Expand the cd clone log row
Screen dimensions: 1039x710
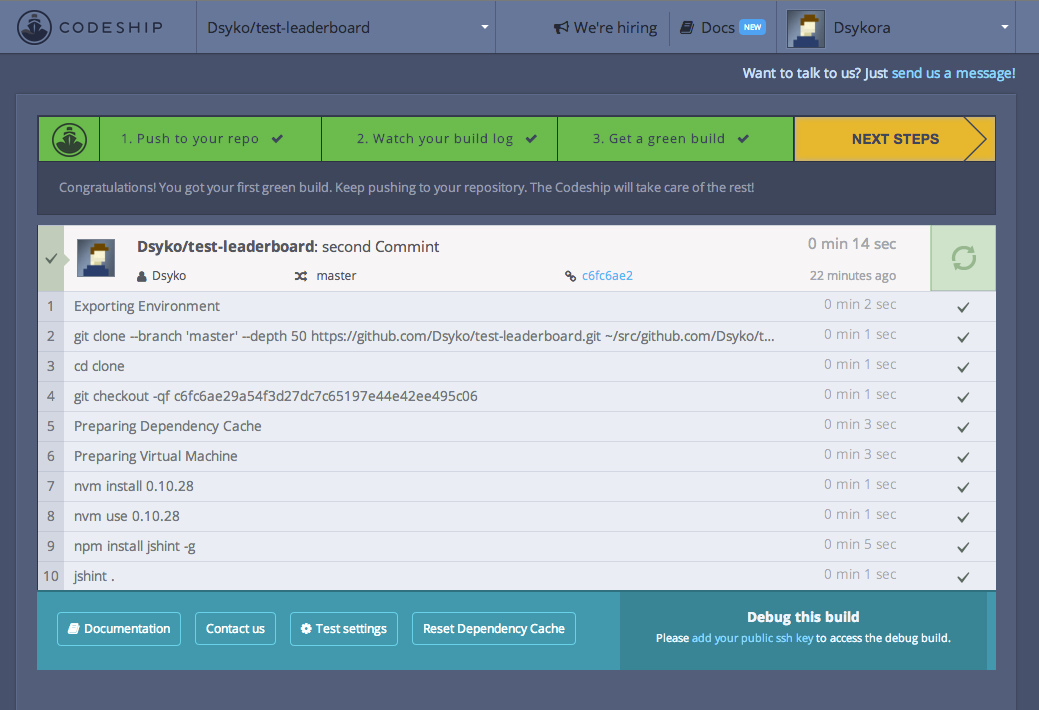tap(517, 366)
